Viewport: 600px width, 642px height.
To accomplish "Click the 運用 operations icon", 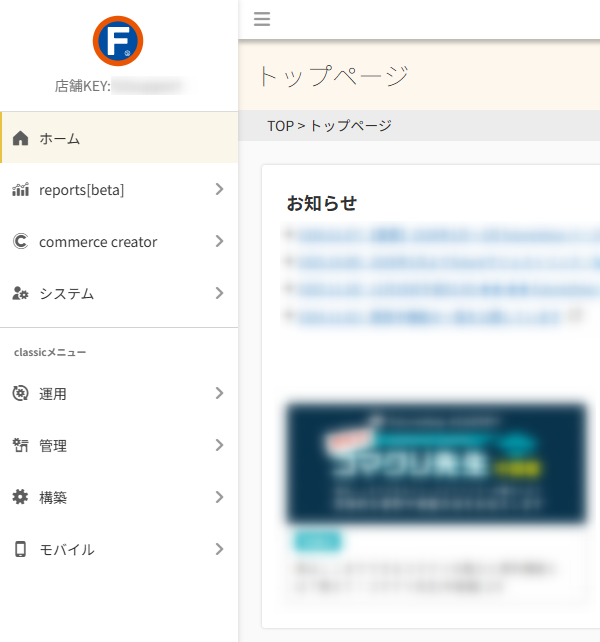I will (x=20, y=394).
